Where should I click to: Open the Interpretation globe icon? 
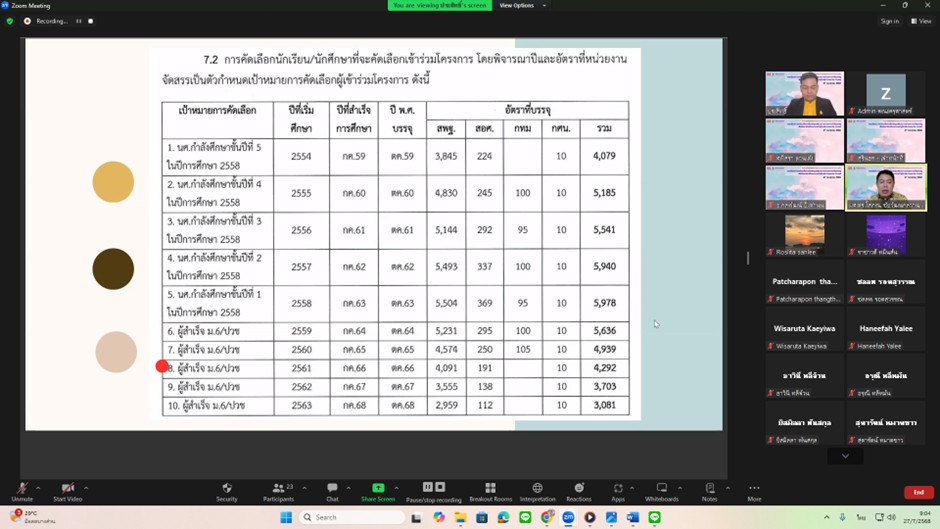[537, 488]
